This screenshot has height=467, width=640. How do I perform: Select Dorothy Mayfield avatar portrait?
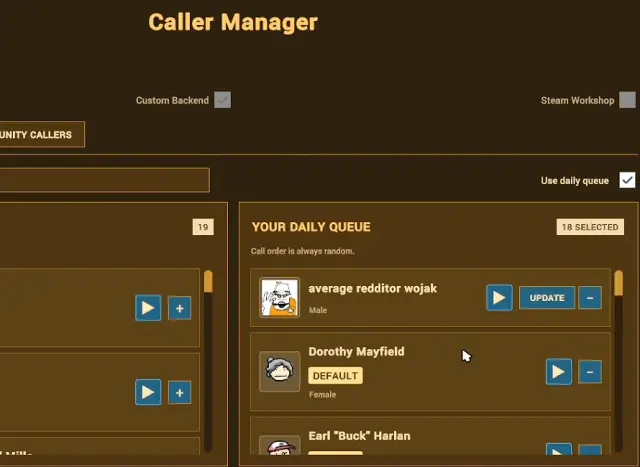pos(280,371)
